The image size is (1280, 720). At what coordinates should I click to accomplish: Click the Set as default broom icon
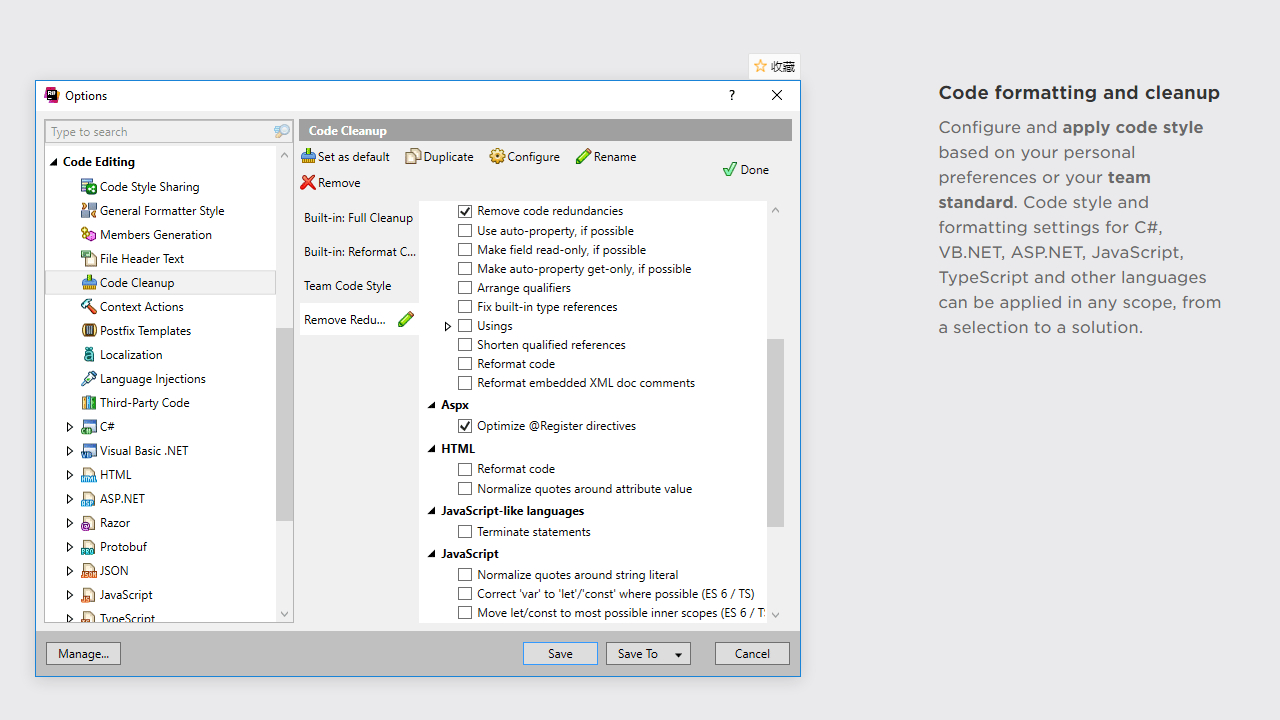pyautogui.click(x=308, y=156)
